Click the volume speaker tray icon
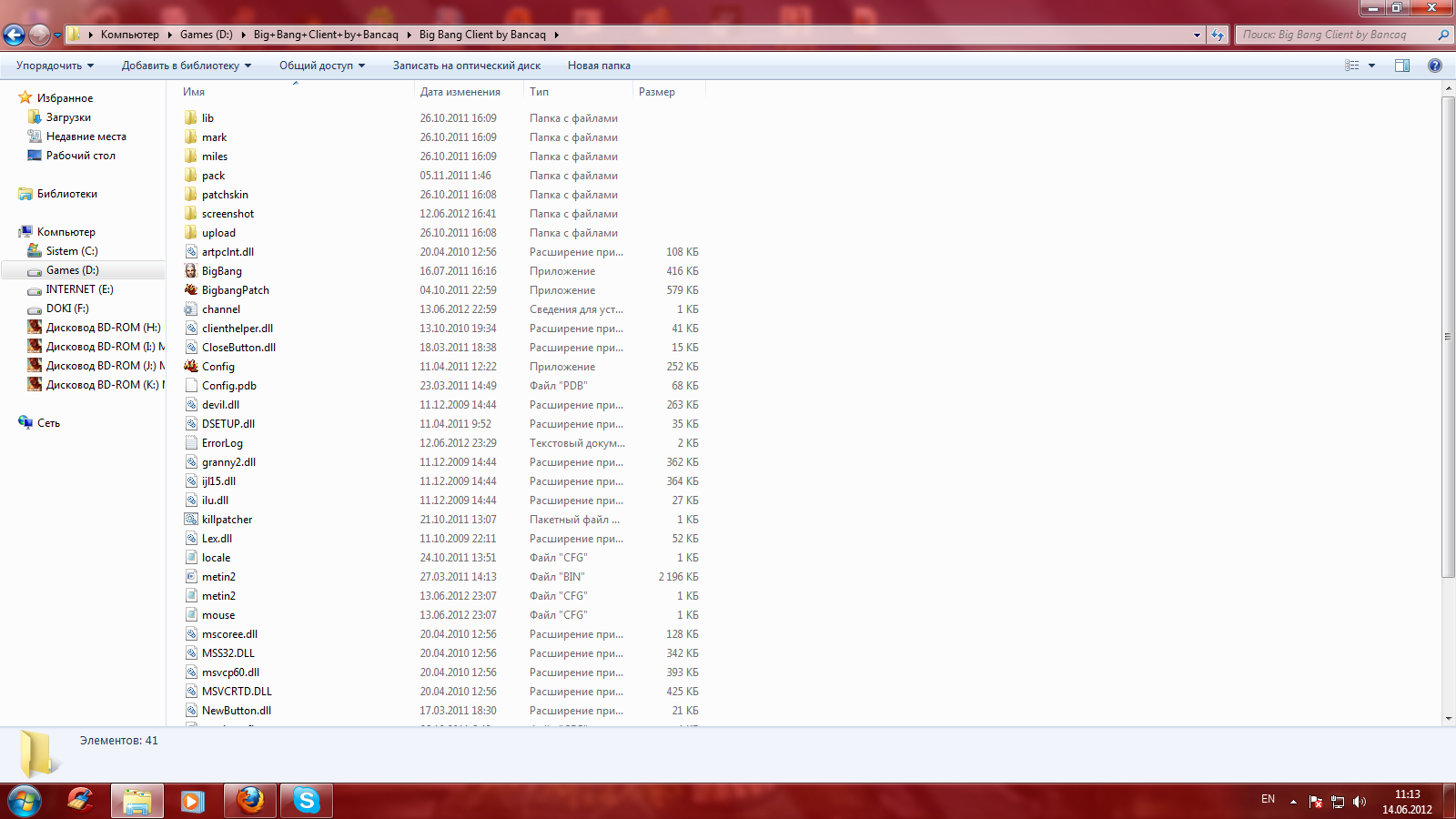 1360,802
